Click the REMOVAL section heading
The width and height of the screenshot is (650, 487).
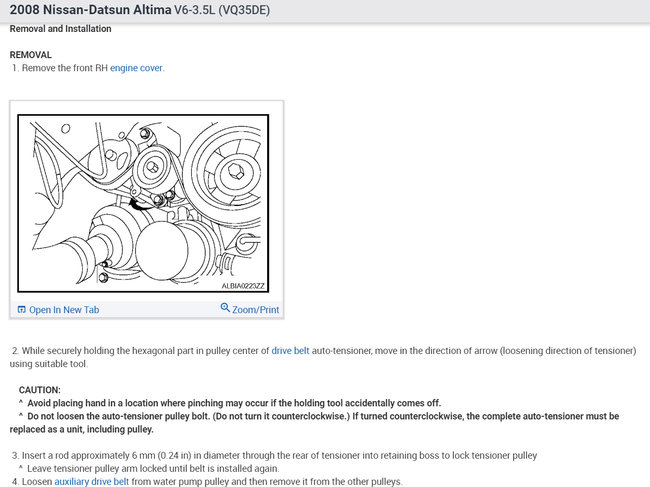[31, 55]
